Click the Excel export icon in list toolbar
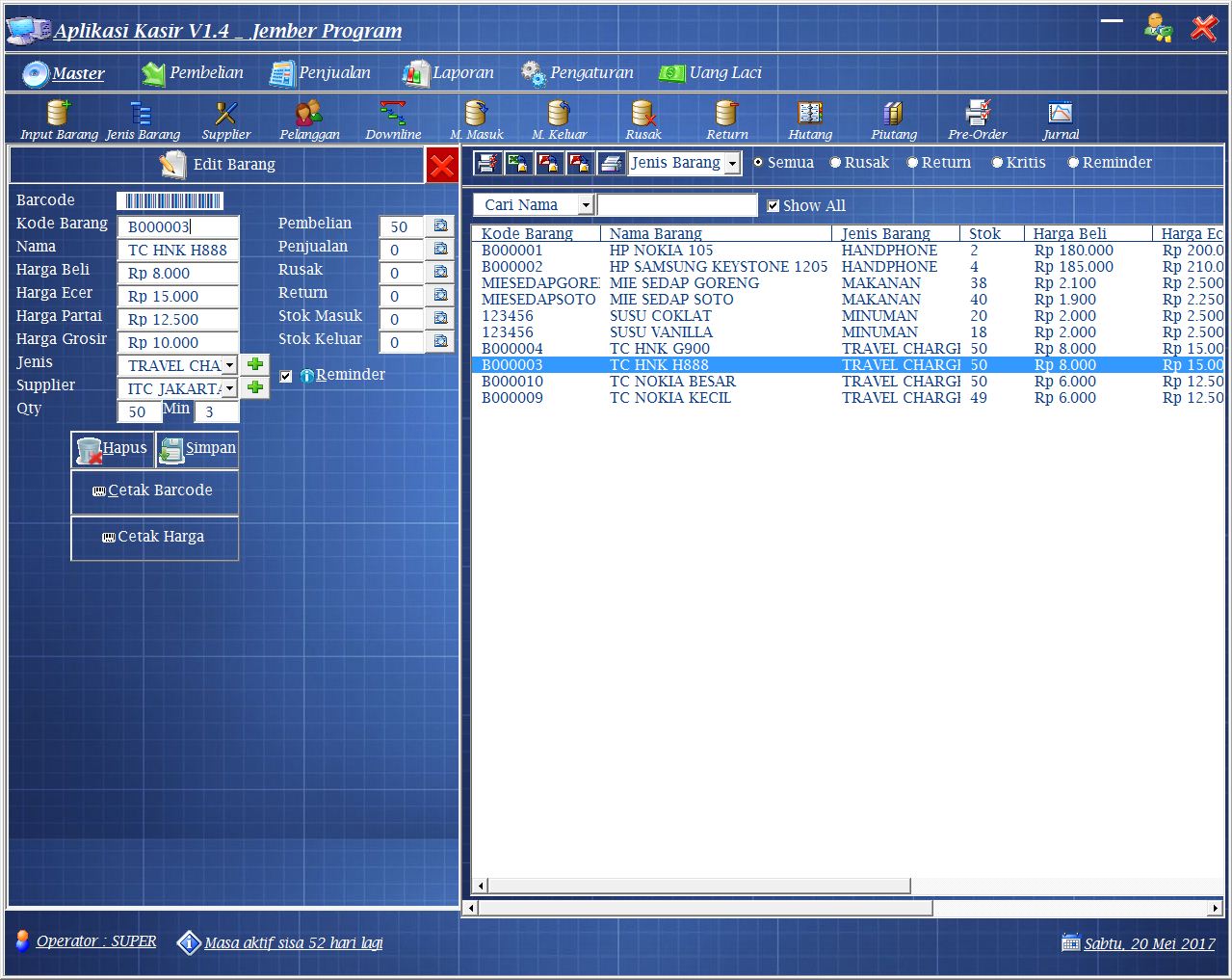1232x980 pixels. pyautogui.click(x=519, y=164)
